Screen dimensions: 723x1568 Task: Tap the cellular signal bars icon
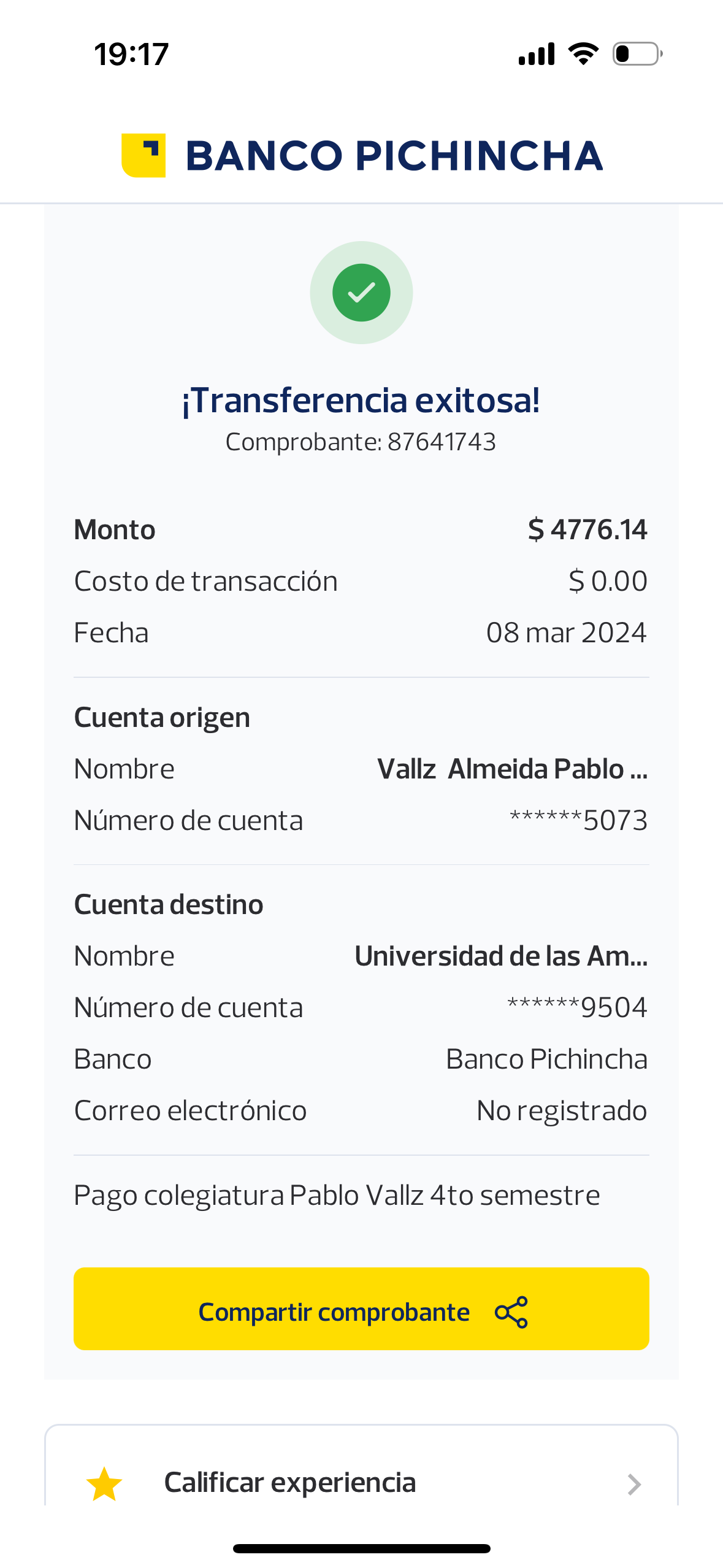(537, 54)
